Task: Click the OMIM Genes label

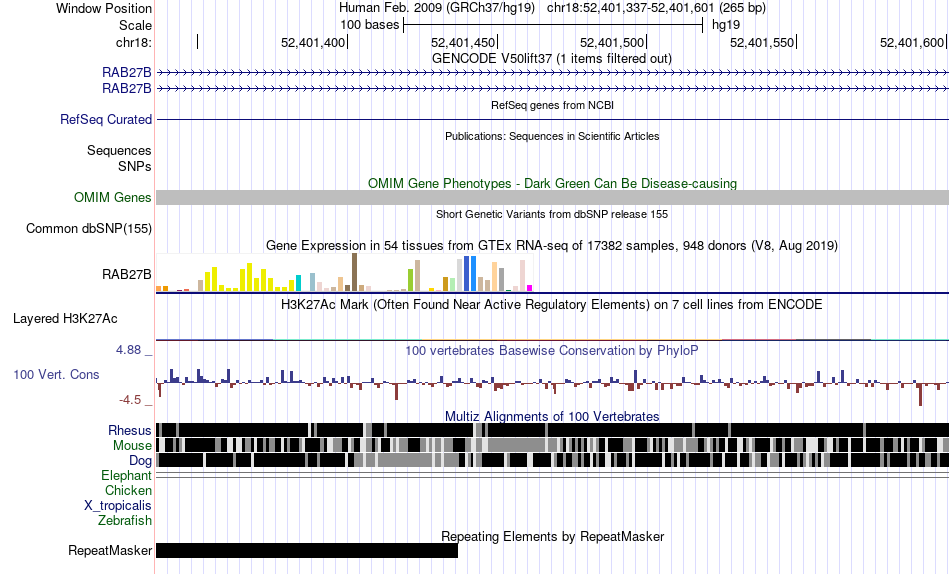Action: click(x=113, y=198)
